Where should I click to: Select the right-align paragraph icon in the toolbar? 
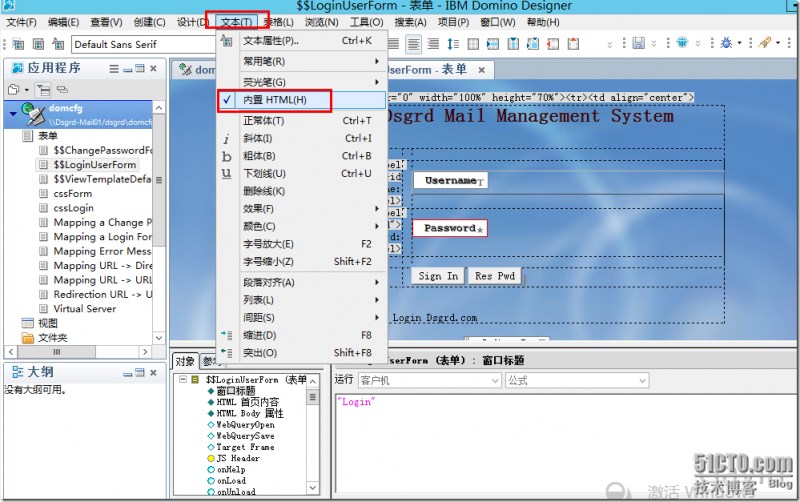click(x=433, y=44)
